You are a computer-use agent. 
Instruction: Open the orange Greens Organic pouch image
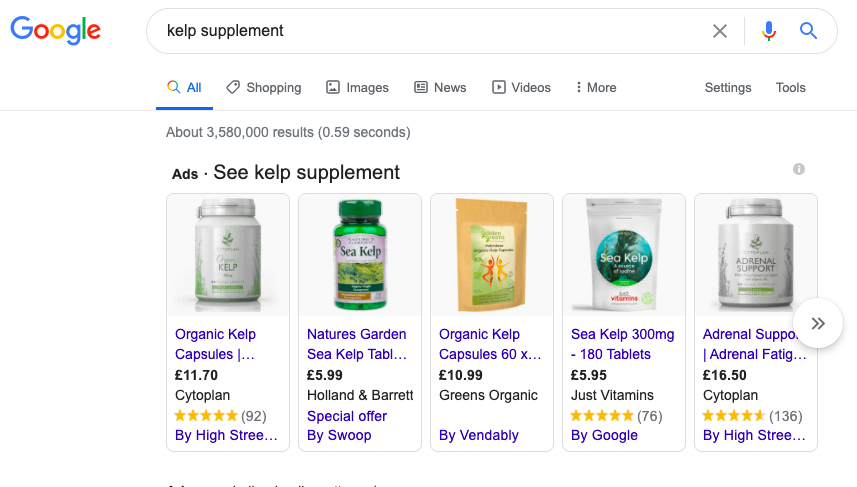pos(492,255)
